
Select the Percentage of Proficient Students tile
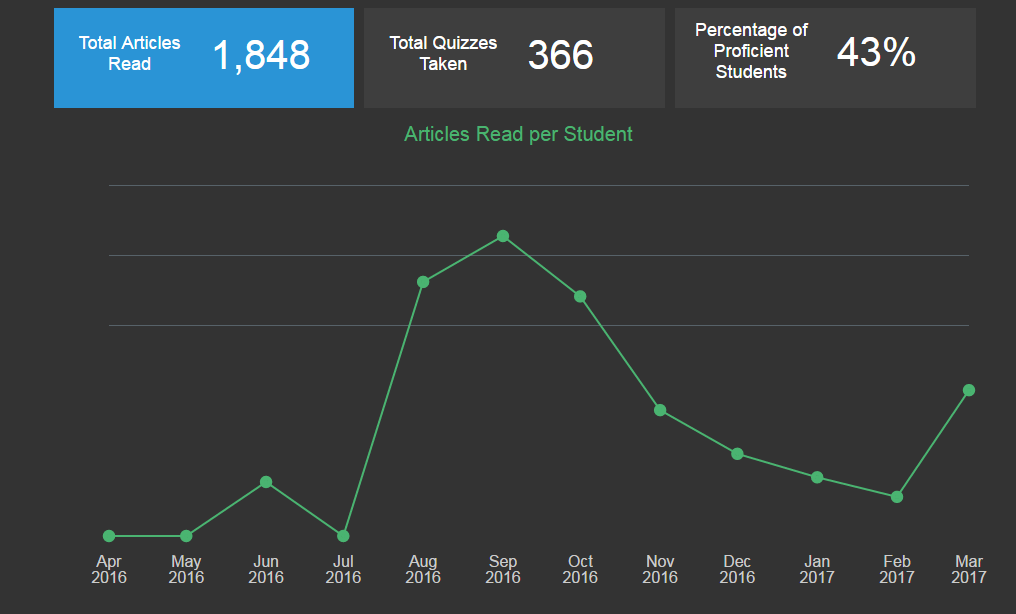click(825, 58)
